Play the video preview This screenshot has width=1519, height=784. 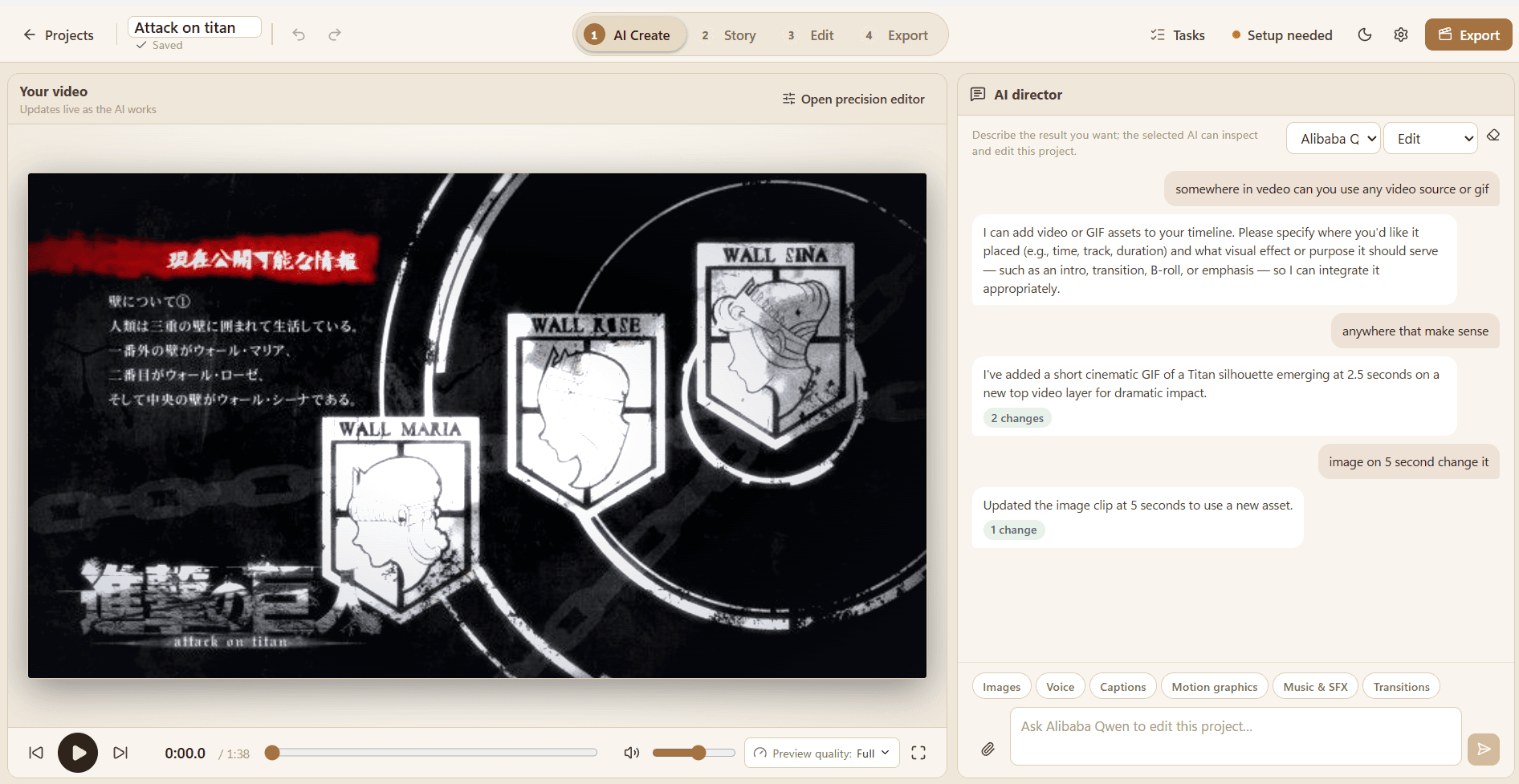[78, 753]
